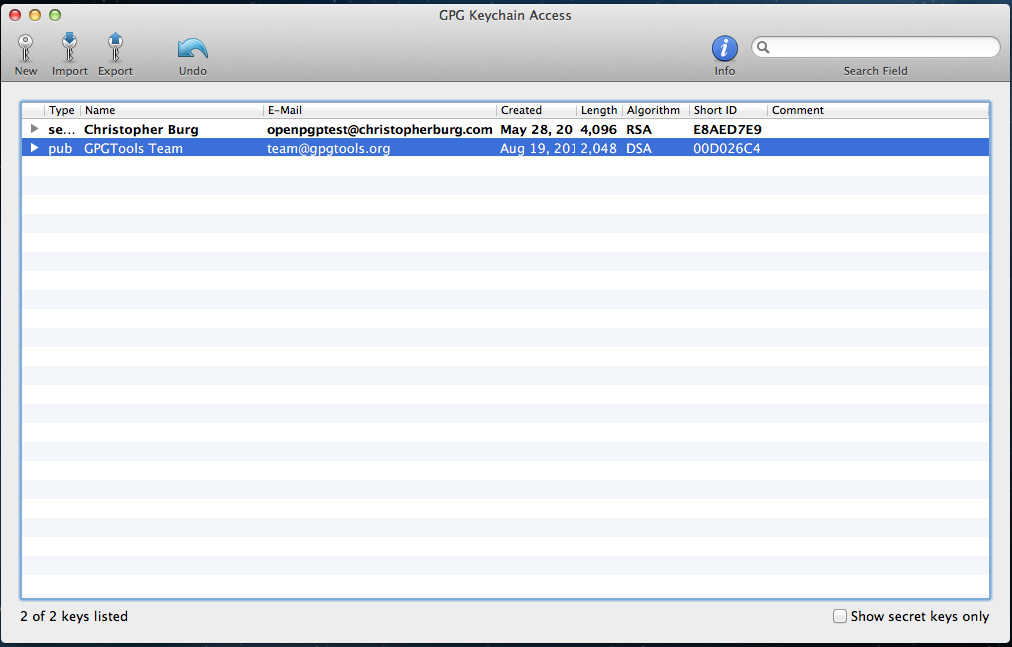
Task: Expand the GPGTools Team key row
Action: tap(35, 148)
